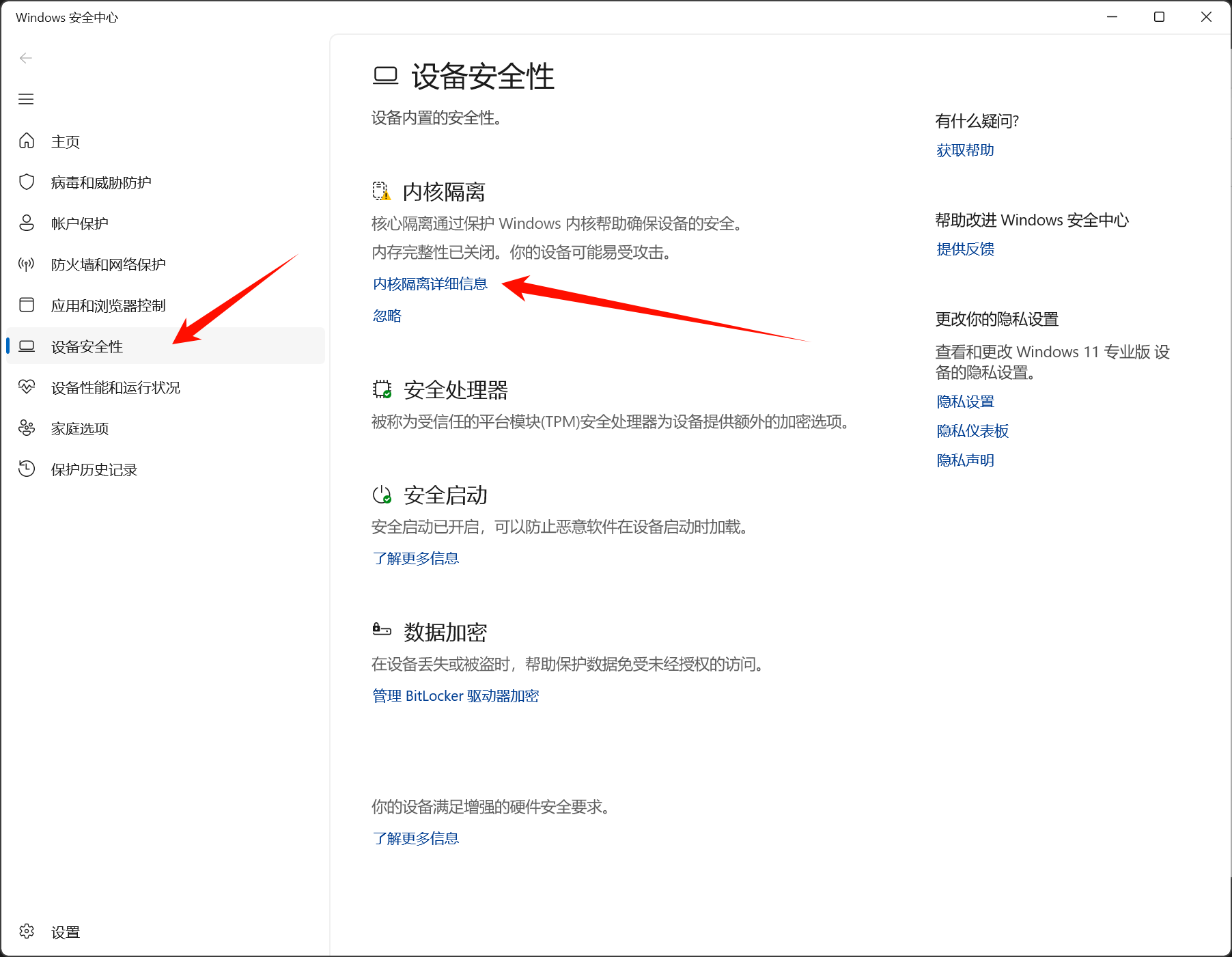Toggle the hamburger navigation menu
1232x957 pixels.
tap(26, 99)
